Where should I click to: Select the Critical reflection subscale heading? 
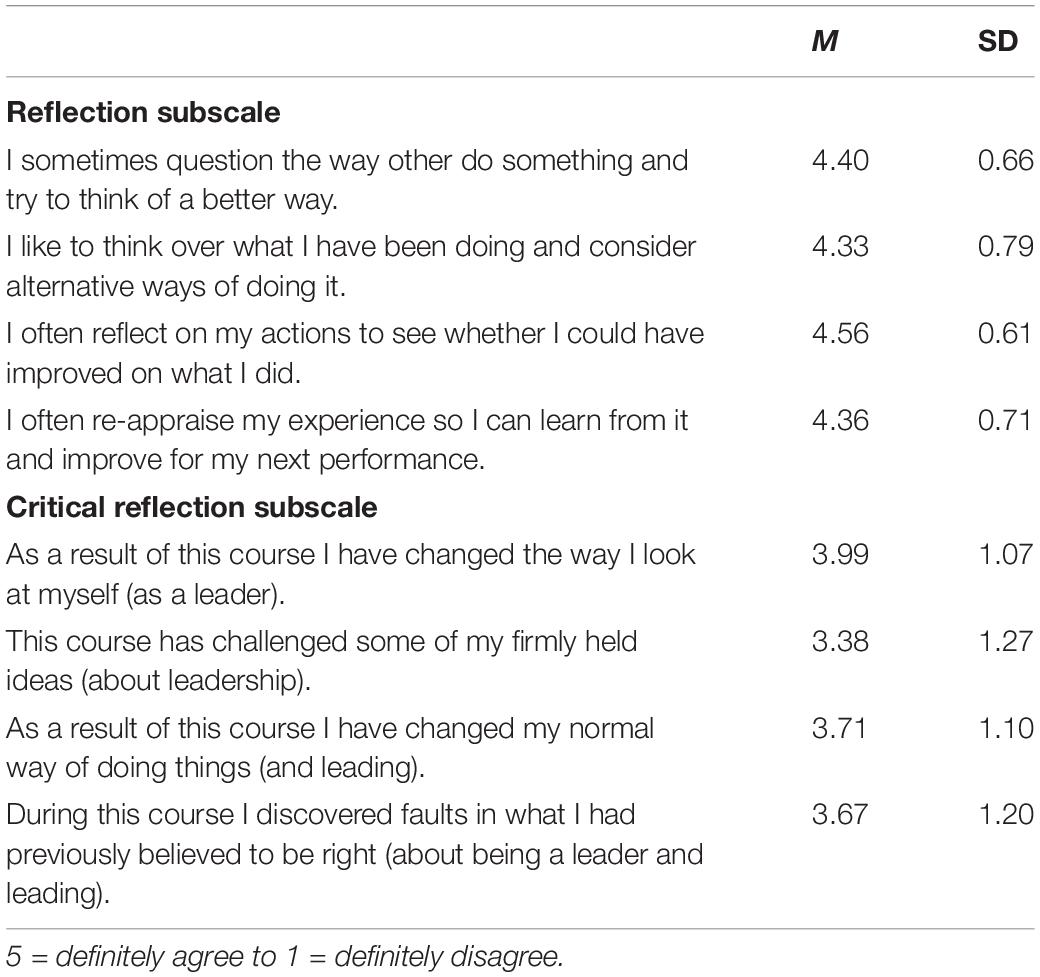coord(192,507)
